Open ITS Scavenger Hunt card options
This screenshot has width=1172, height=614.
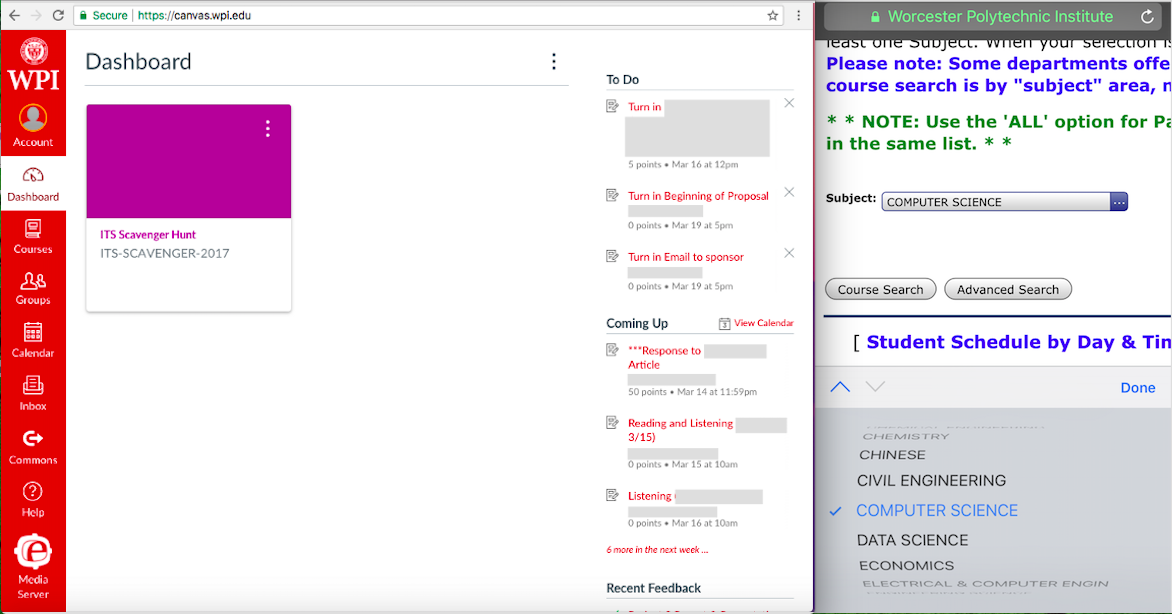[268, 129]
